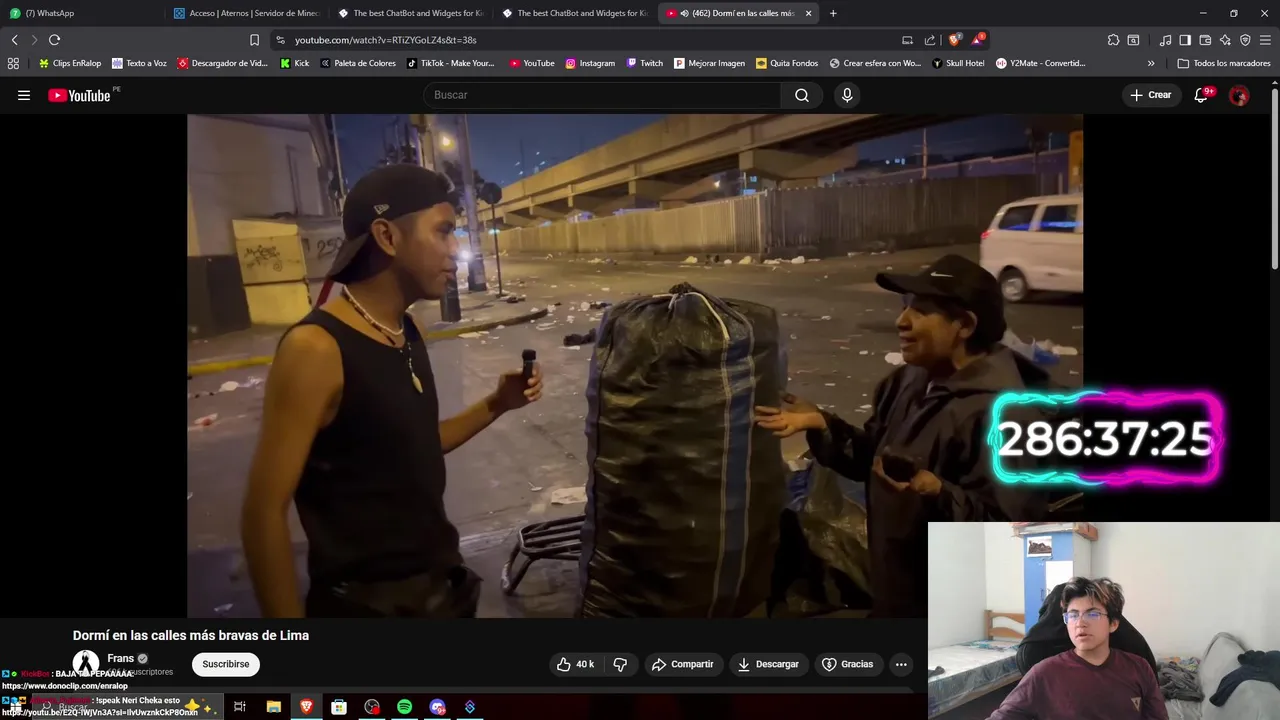Open Brave Leo AI sparkle icon
1280x720 pixels.
tap(1225, 40)
